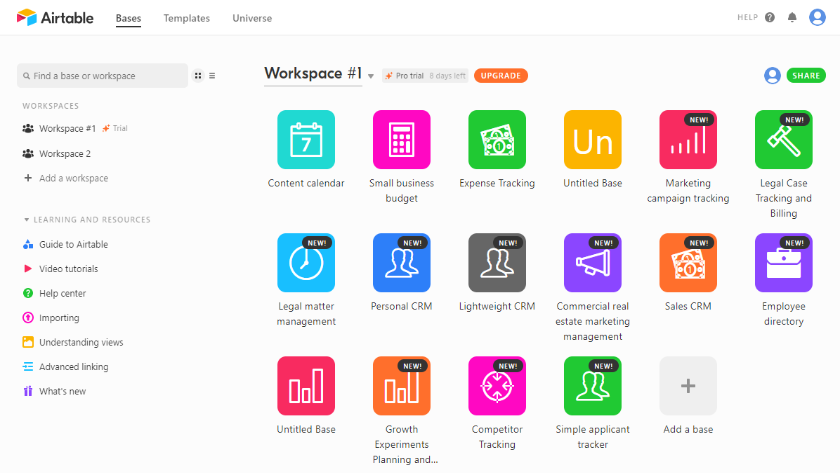840x473 pixels.
Task: Open the Small business budget calculator icon
Action: pos(401,139)
